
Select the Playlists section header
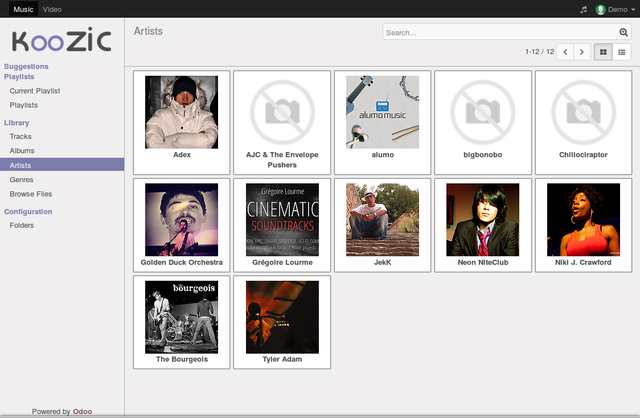point(19,77)
